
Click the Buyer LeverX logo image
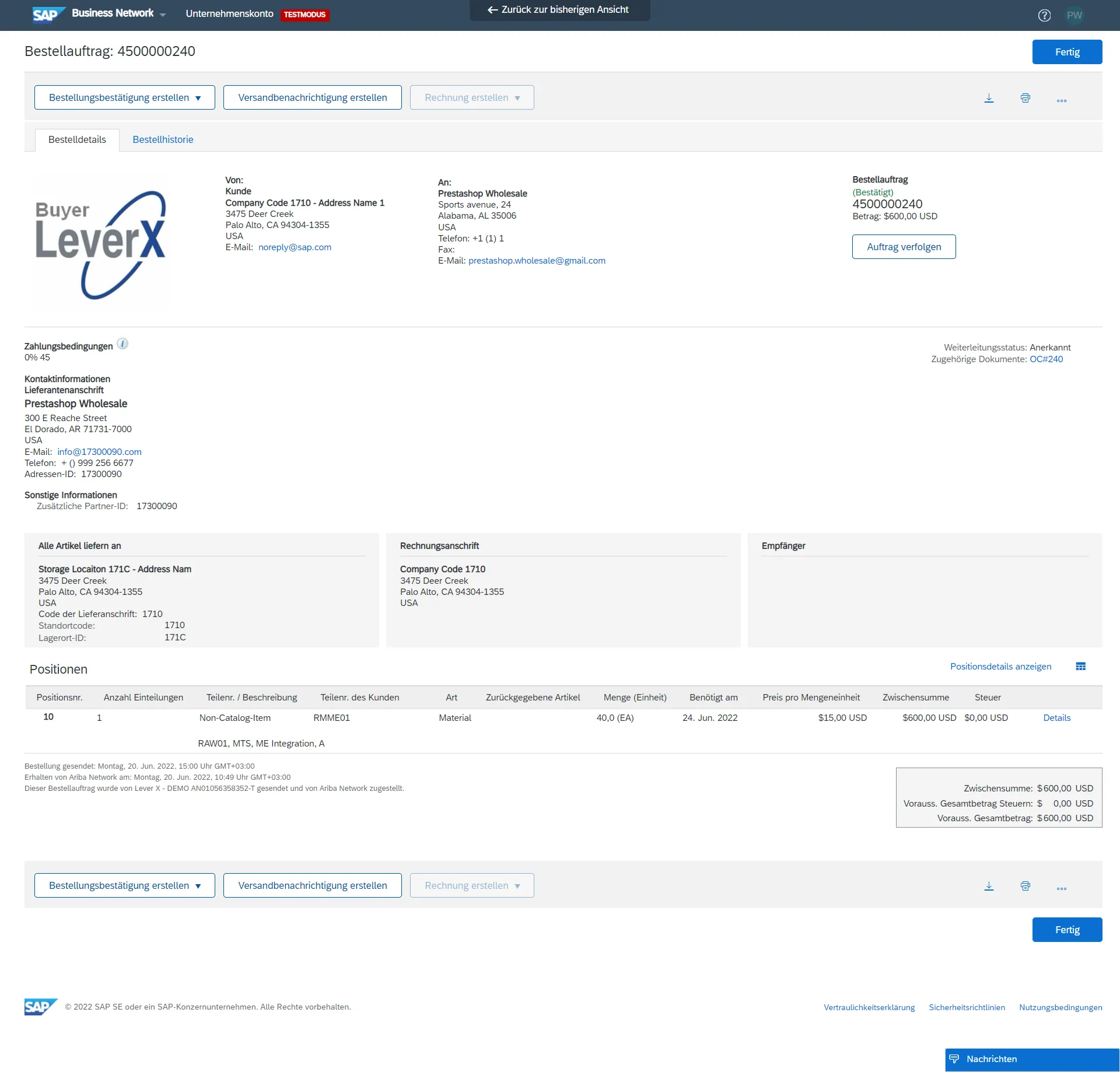tap(100, 245)
